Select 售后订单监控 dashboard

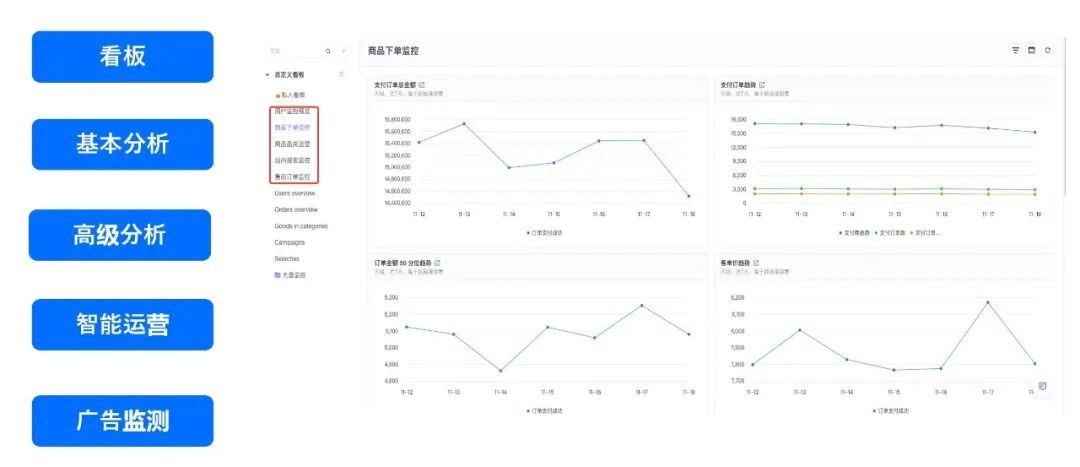tap(292, 177)
